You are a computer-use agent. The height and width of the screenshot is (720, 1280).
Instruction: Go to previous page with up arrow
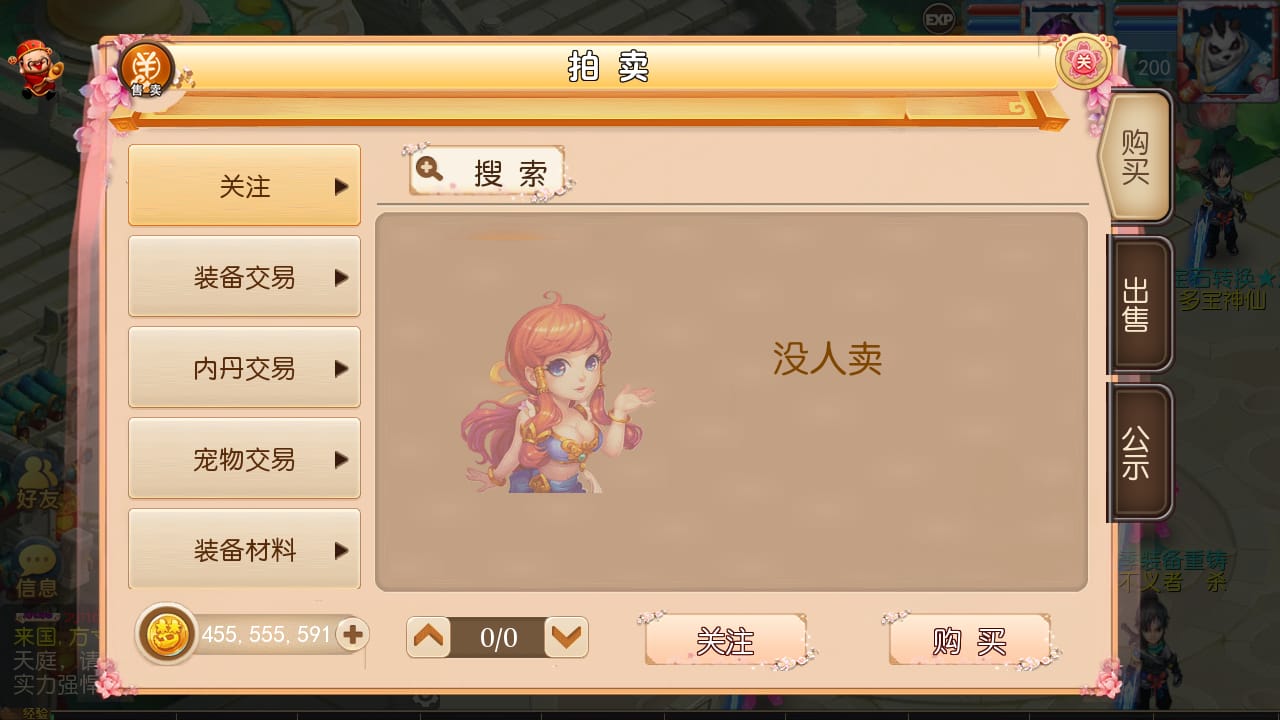[430, 637]
